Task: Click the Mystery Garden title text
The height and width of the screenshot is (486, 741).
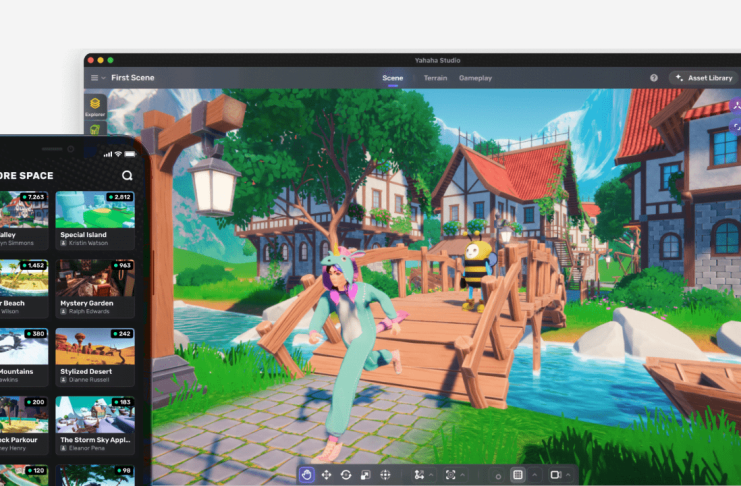Action: click(87, 303)
